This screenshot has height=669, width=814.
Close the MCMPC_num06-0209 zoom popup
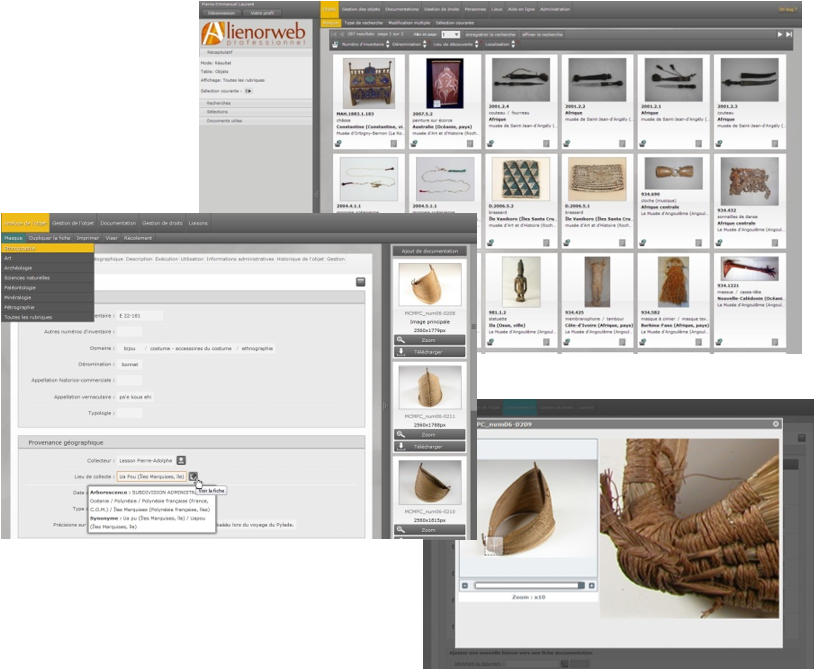[775, 423]
